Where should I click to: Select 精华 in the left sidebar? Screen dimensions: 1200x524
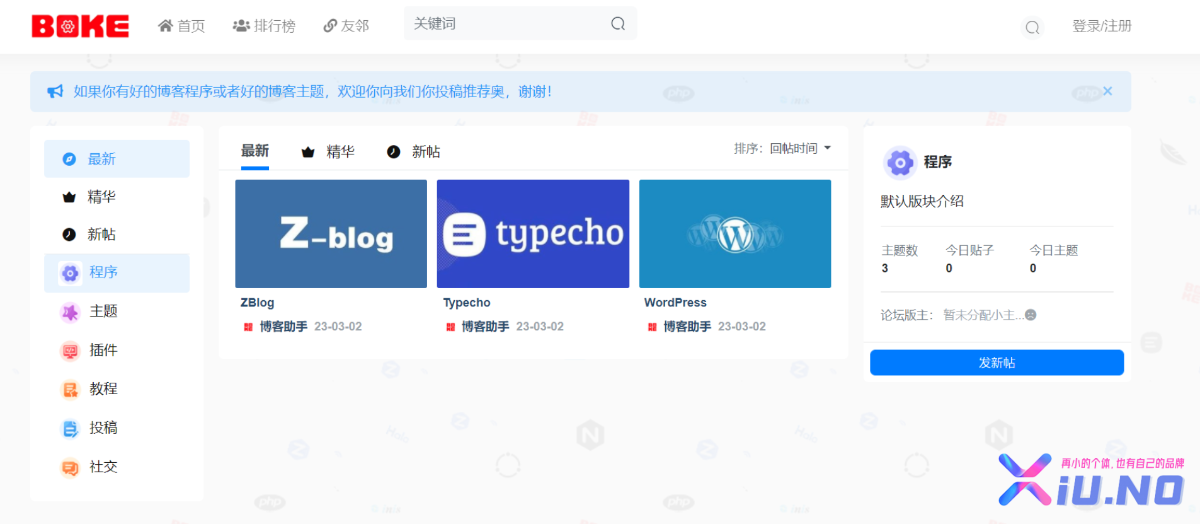[117, 197]
